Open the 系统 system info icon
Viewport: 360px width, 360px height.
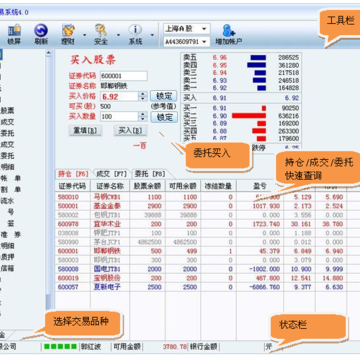[135, 35]
